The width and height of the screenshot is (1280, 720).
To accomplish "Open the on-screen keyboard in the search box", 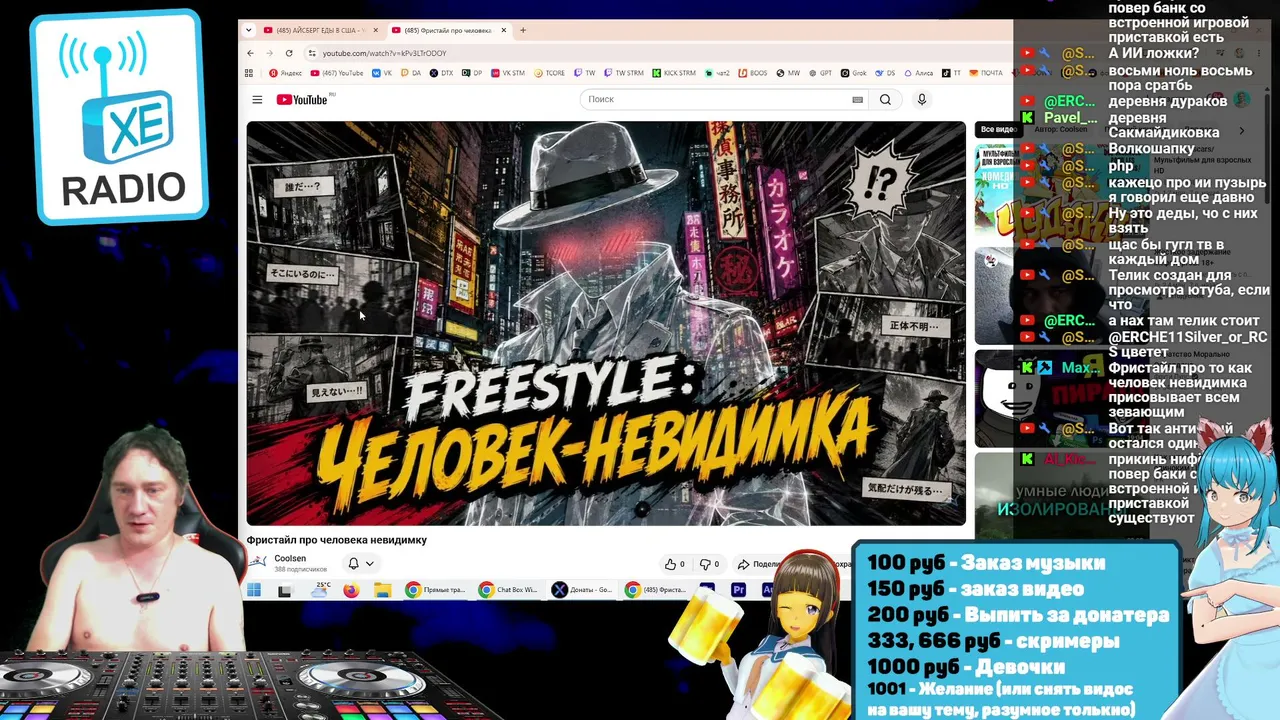I will 857,99.
